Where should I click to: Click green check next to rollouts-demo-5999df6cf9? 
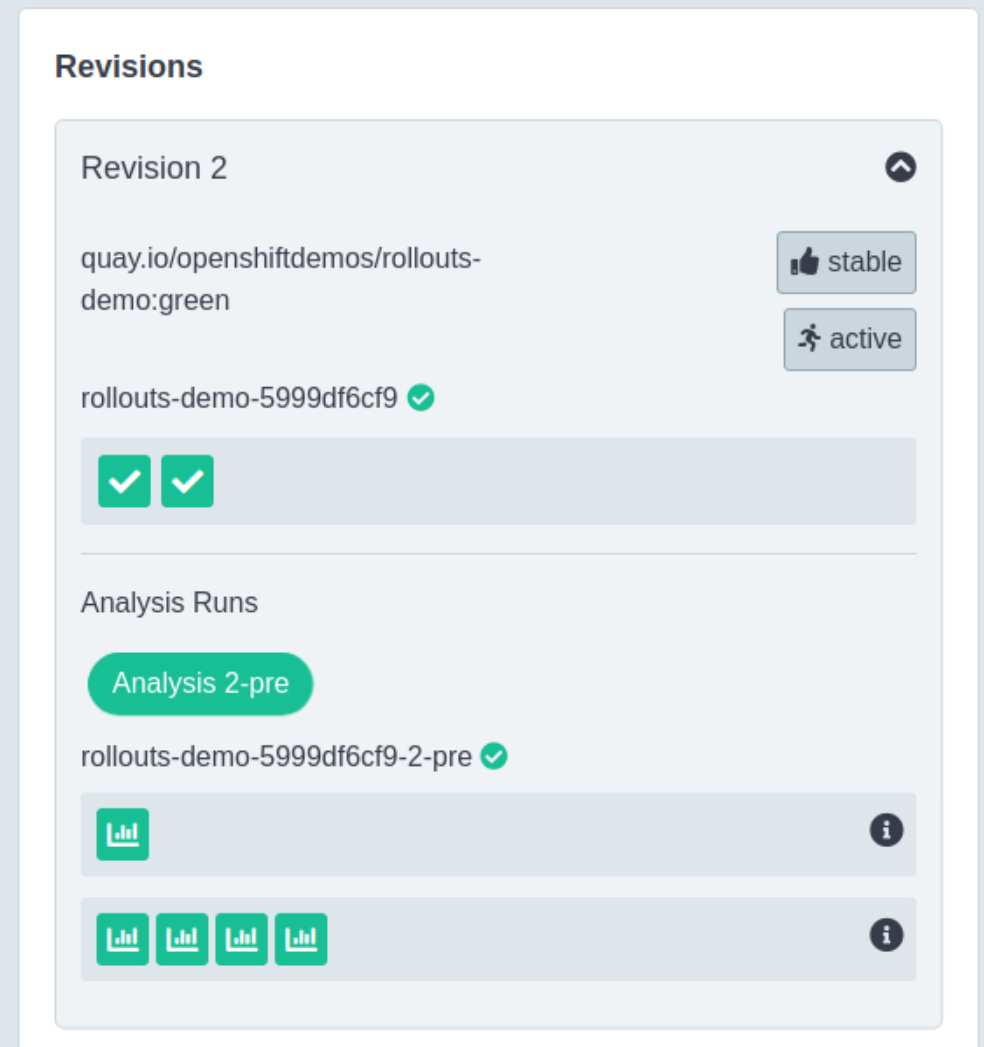point(421,398)
